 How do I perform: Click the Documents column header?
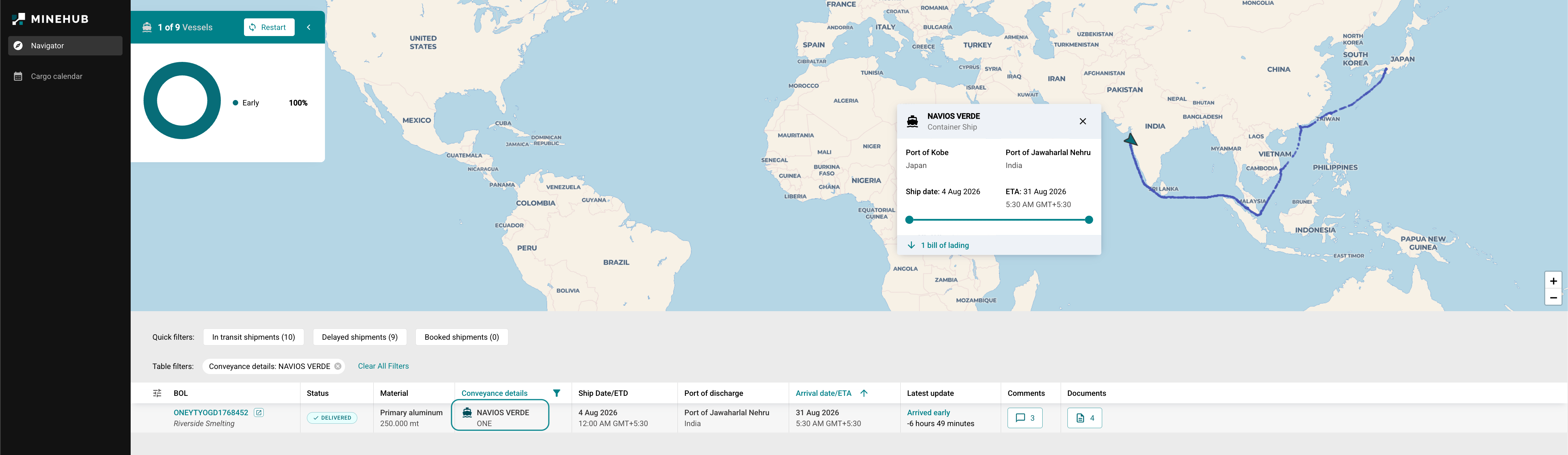pyautogui.click(x=1087, y=393)
